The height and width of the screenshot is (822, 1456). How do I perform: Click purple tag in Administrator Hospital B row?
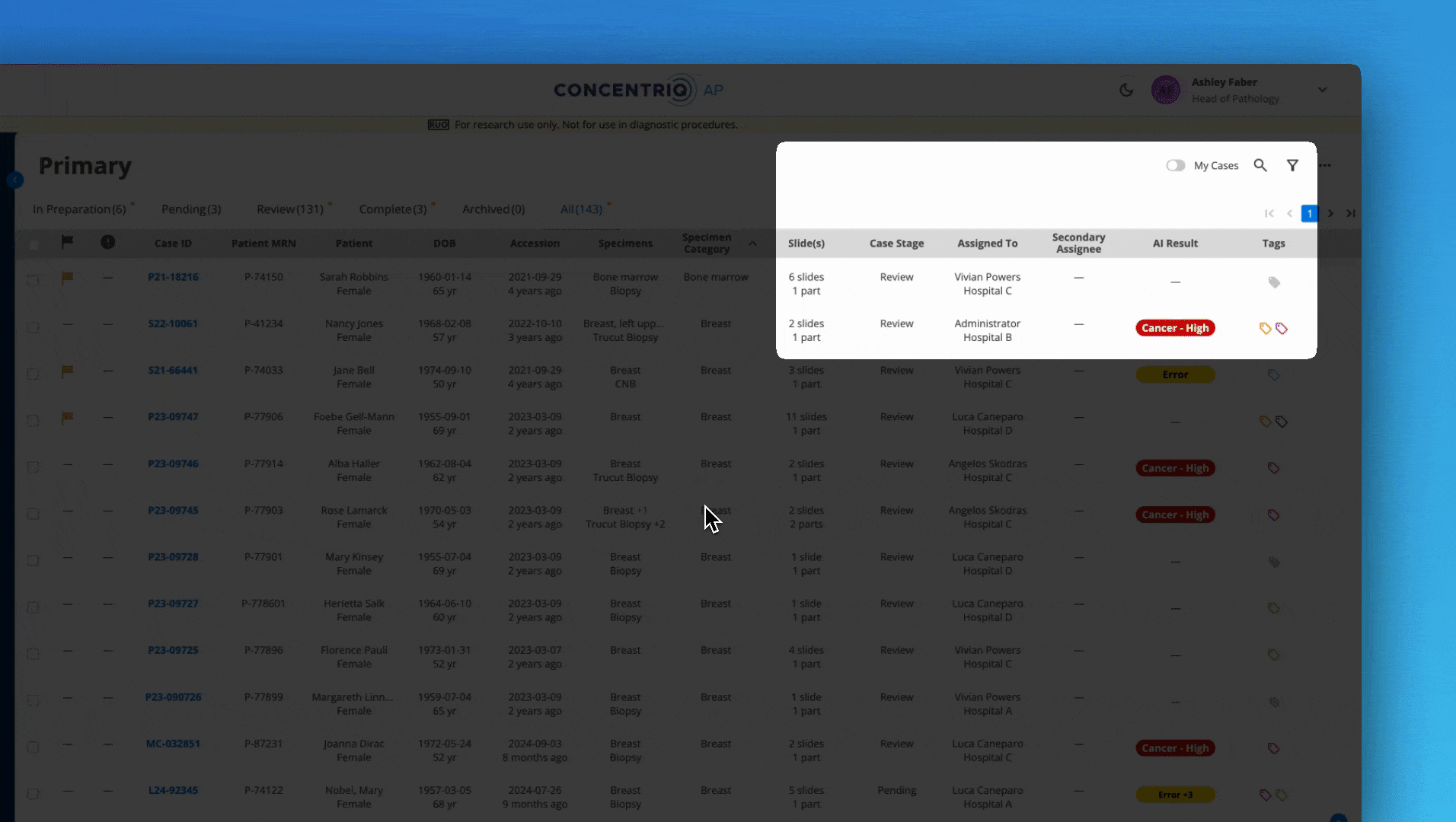[1282, 329]
